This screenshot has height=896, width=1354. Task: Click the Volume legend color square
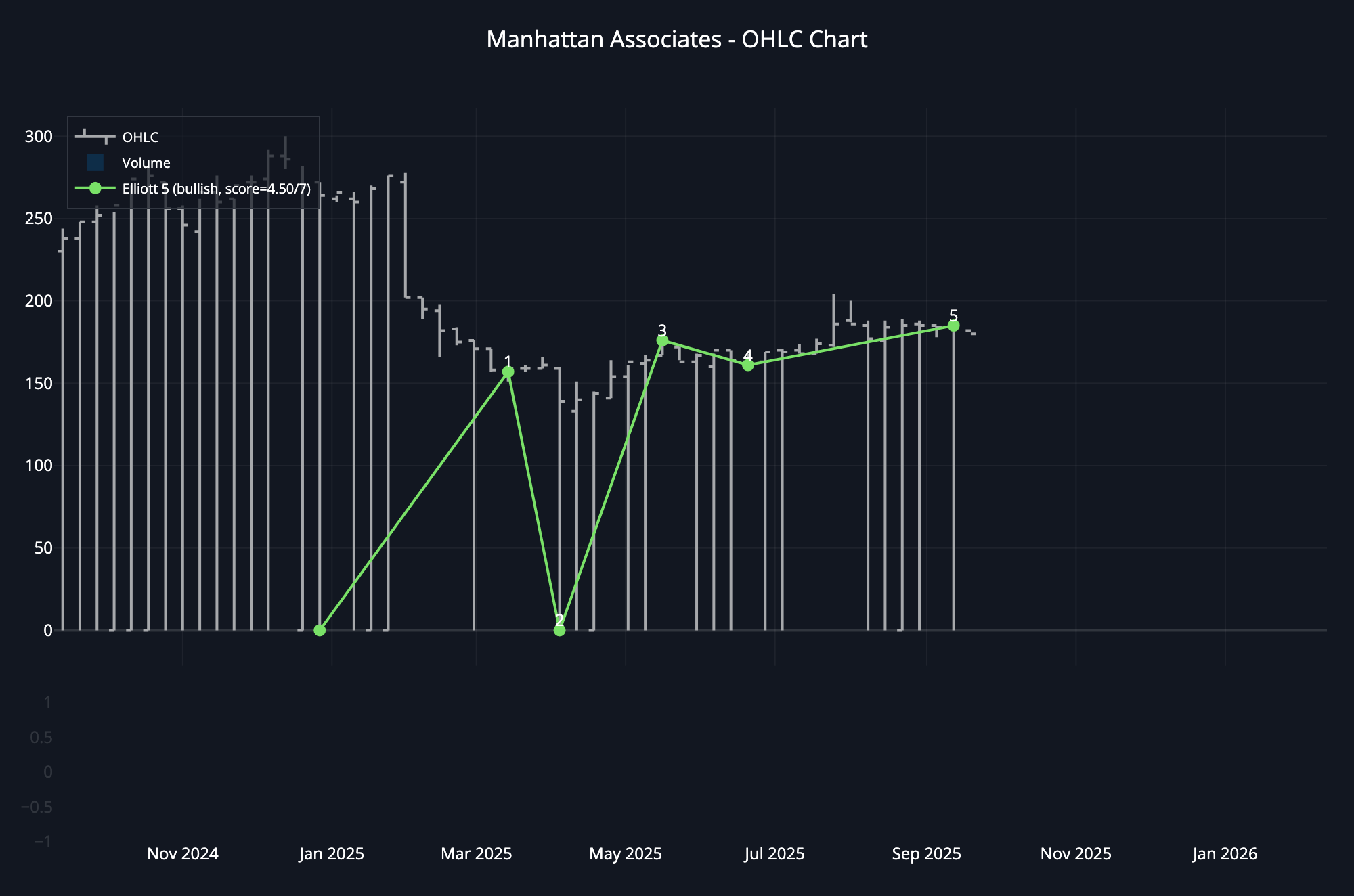(x=95, y=163)
